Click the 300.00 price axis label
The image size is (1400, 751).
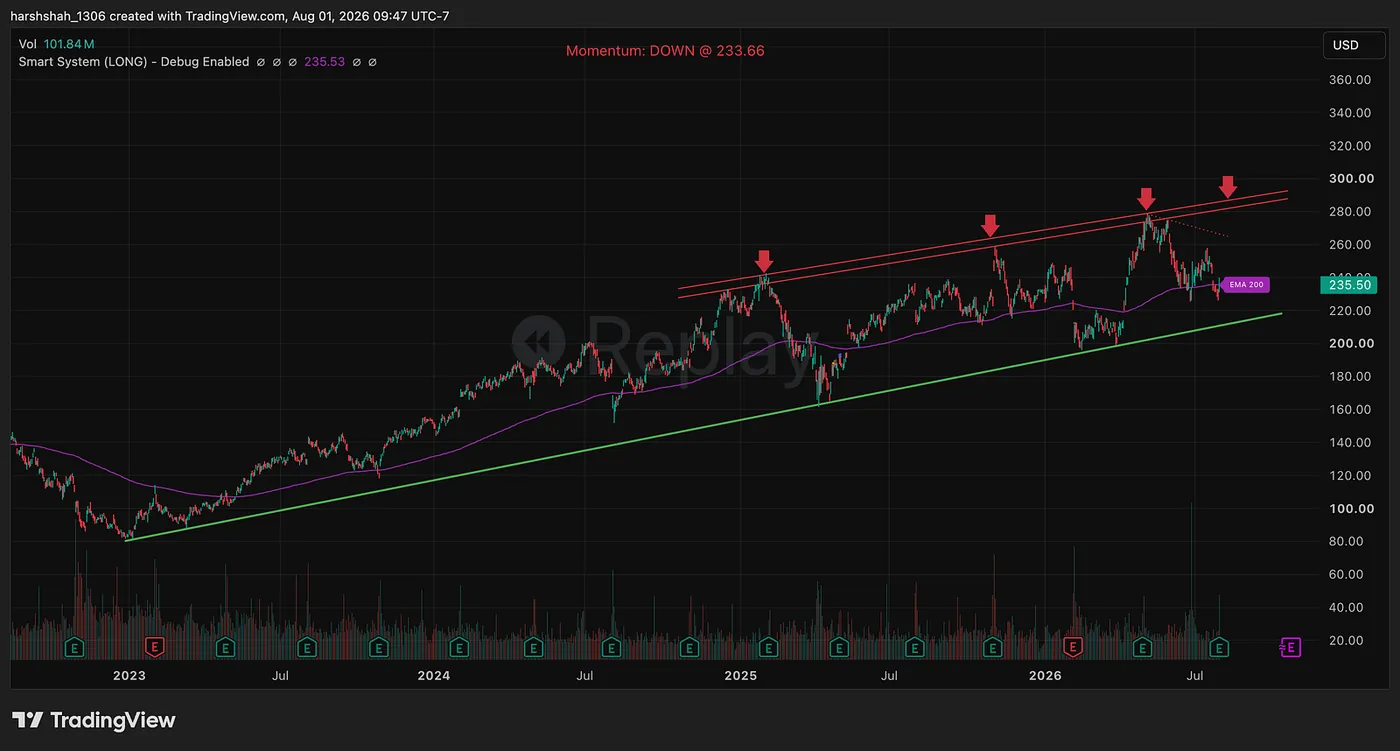point(1350,179)
